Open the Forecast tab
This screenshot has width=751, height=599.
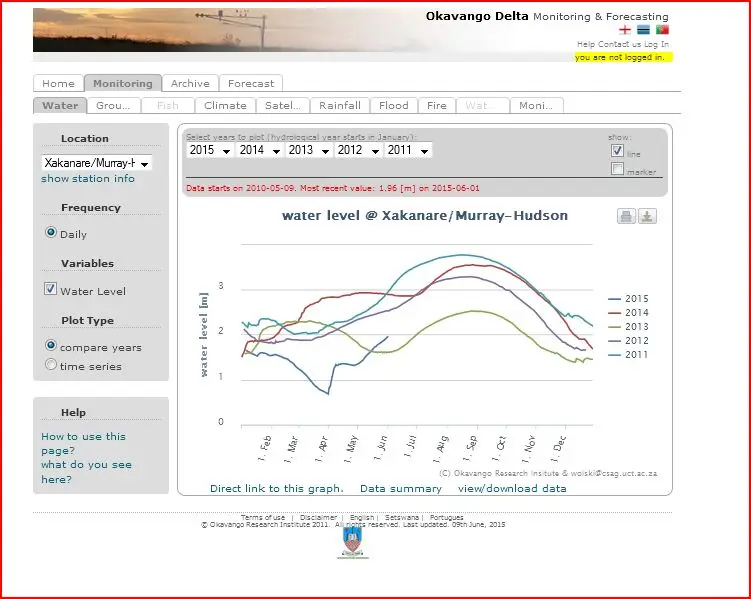251,83
